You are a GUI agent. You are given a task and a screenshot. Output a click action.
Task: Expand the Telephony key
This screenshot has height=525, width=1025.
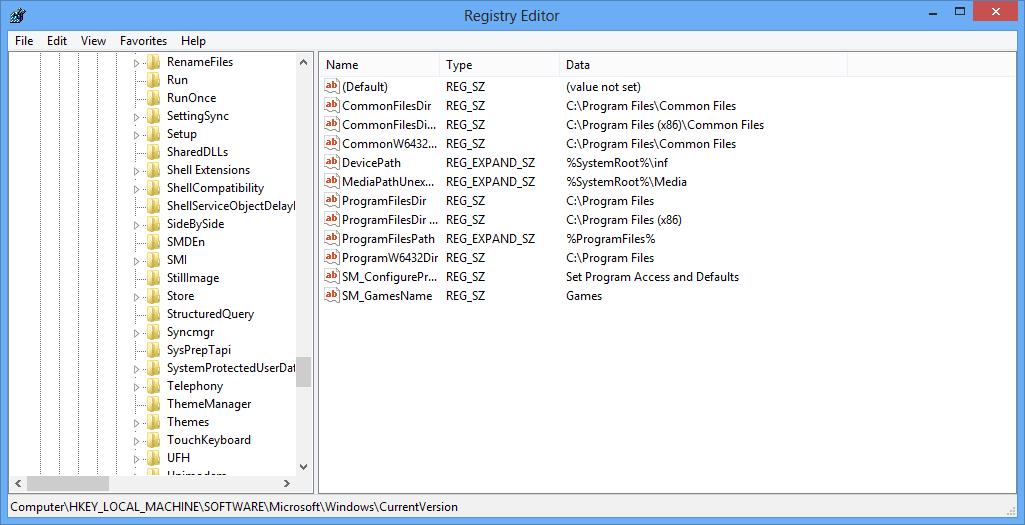137,386
